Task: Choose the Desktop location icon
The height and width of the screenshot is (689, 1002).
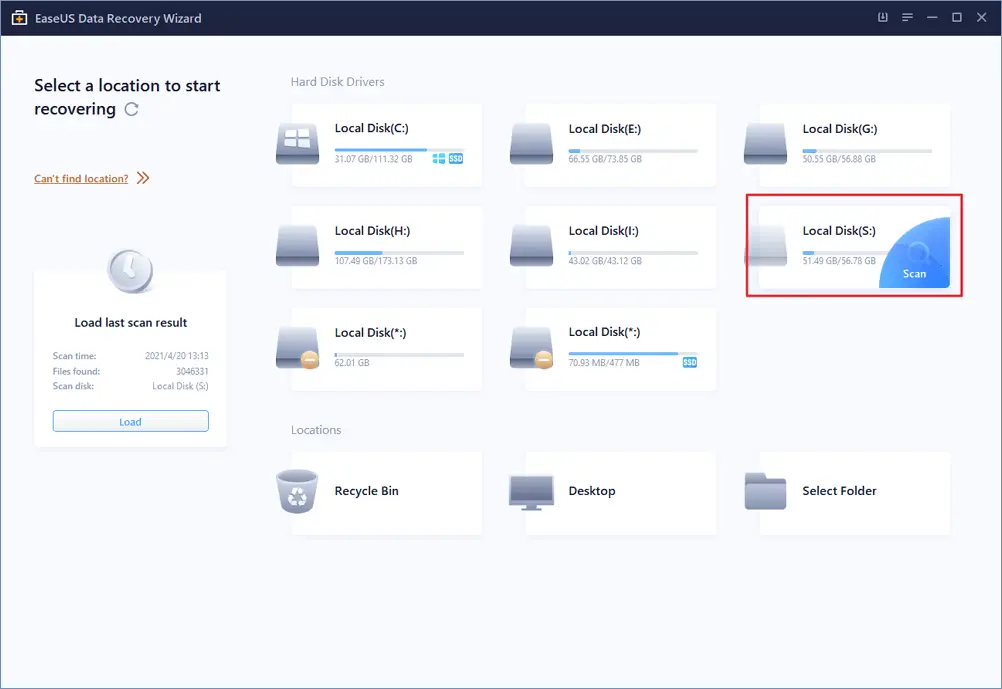Action: (x=531, y=492)
